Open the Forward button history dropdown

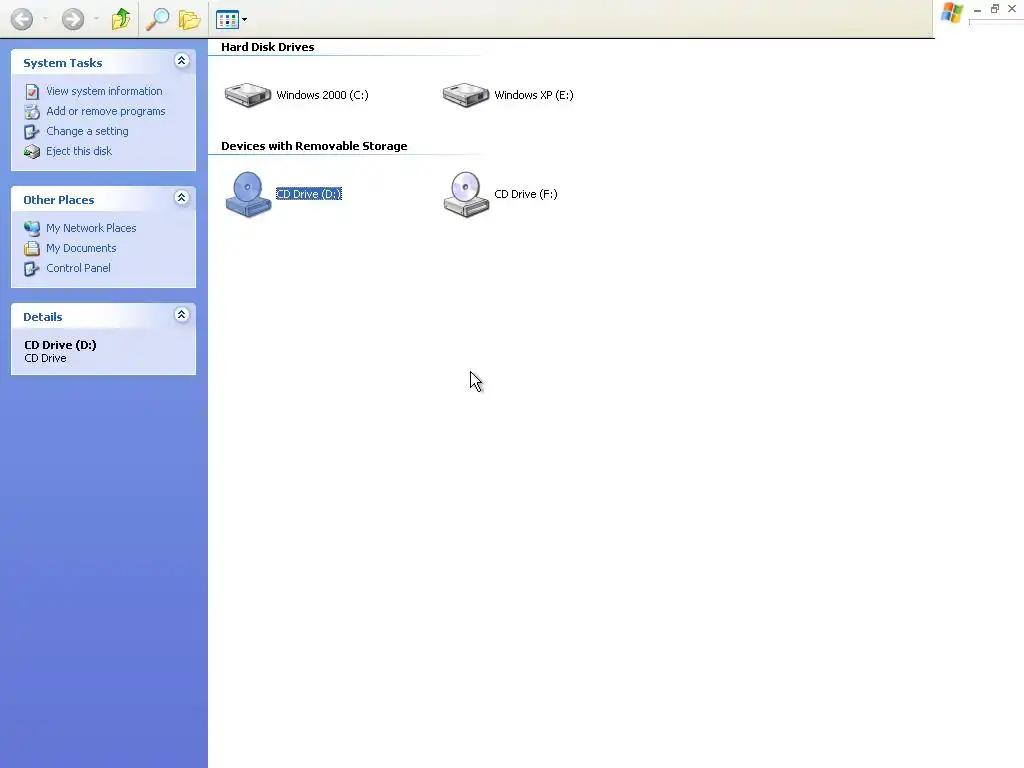click(x=96, y=19)
